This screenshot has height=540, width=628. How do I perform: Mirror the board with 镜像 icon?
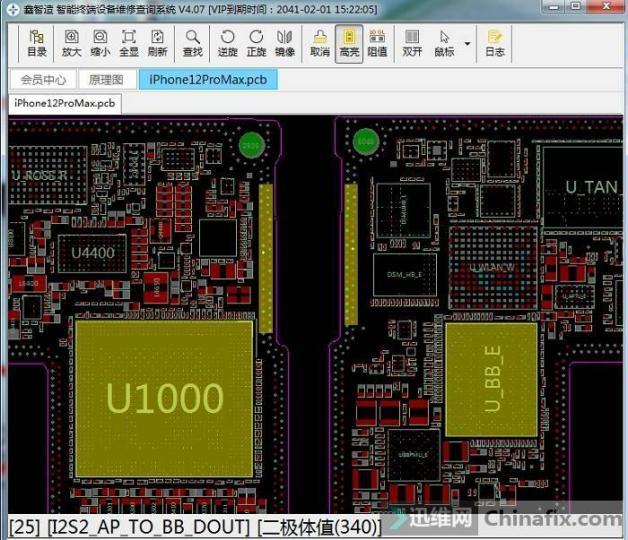pos(285,43)
